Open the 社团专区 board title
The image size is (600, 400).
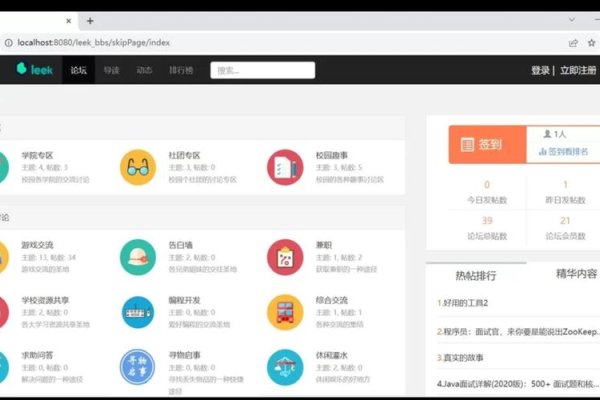[184, 155]
